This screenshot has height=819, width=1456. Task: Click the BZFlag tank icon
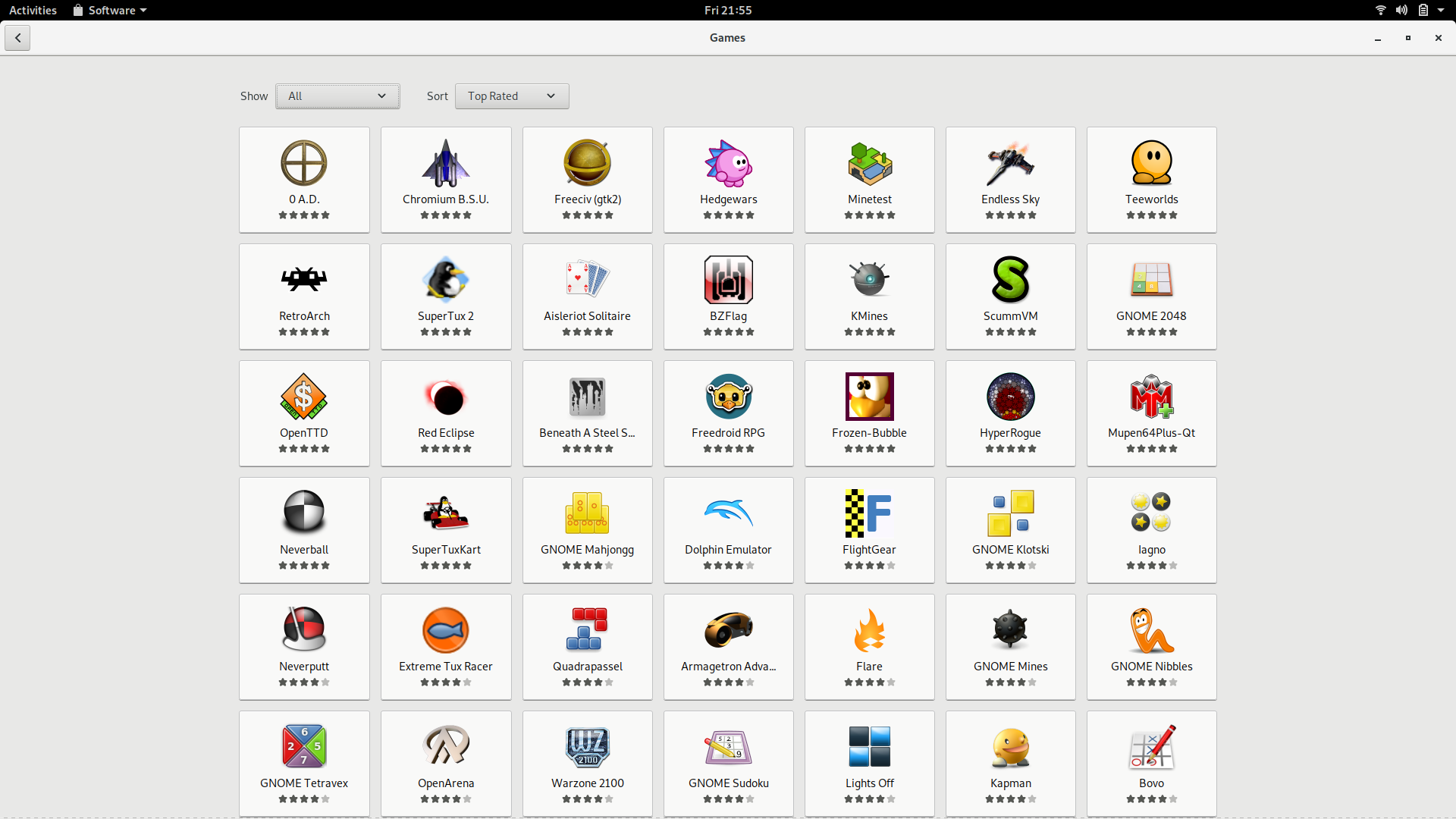click(x=729, y=280)
